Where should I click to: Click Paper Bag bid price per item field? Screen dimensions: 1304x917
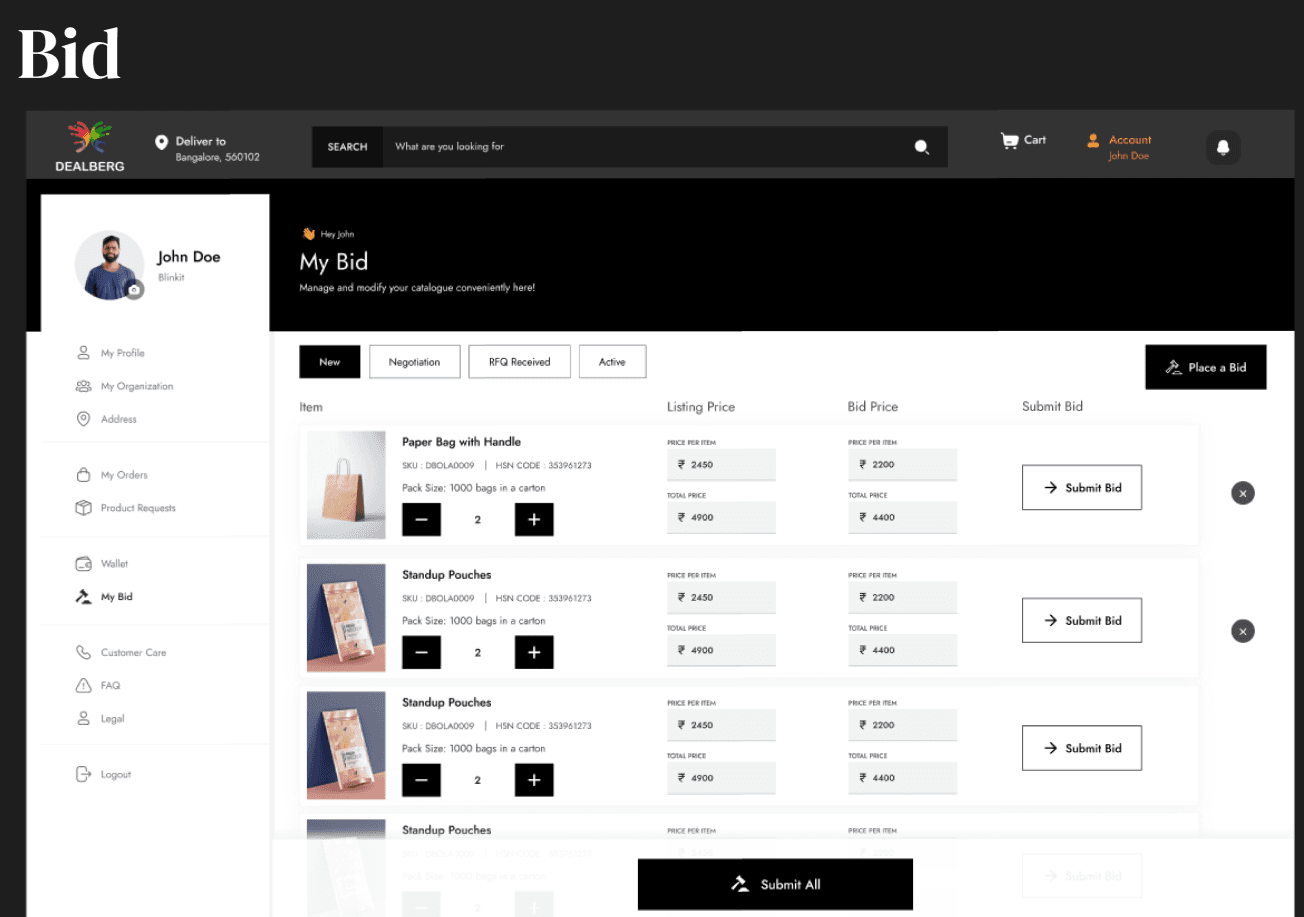pos(902,465)
